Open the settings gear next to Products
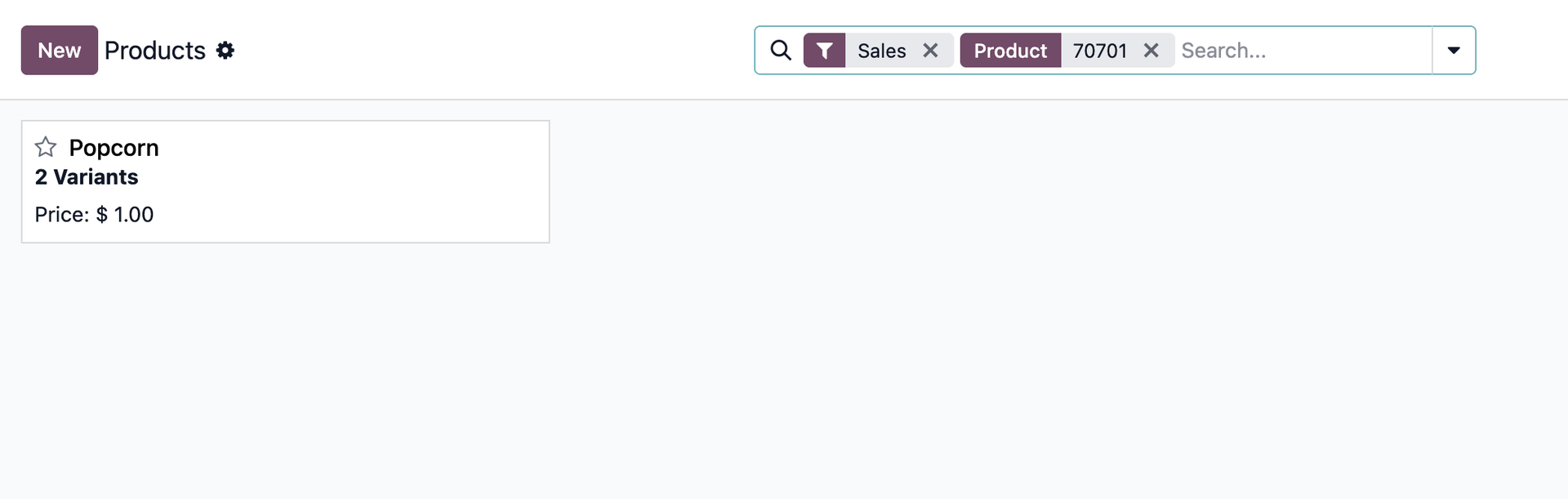Viewport: 1568px width, 499px height. coord(225,51)
